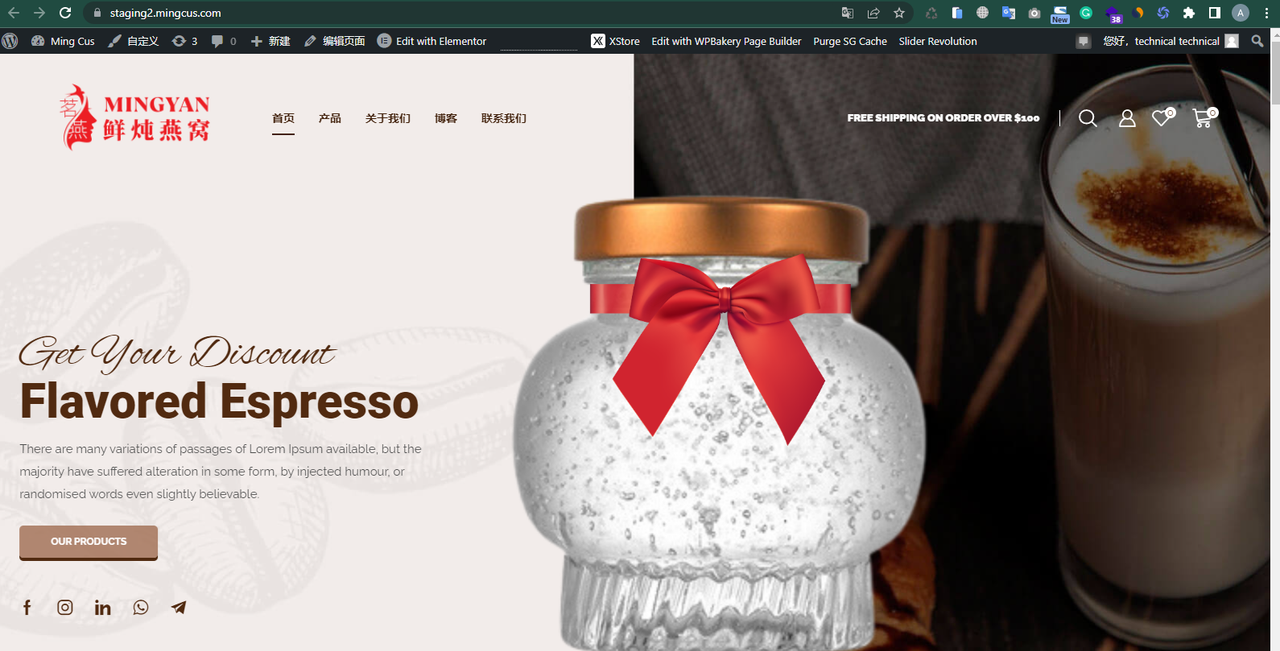This screenshot has height=651, width=1280.
Task: Click the translate page icon in address bar
Action: coord(847,13)
